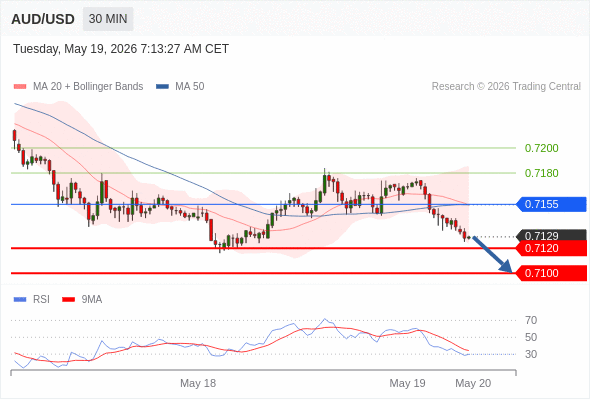This screenshot has width=590, height=400.
Task: Click the green 0.7180 resistance label
Action: point(541,173)
